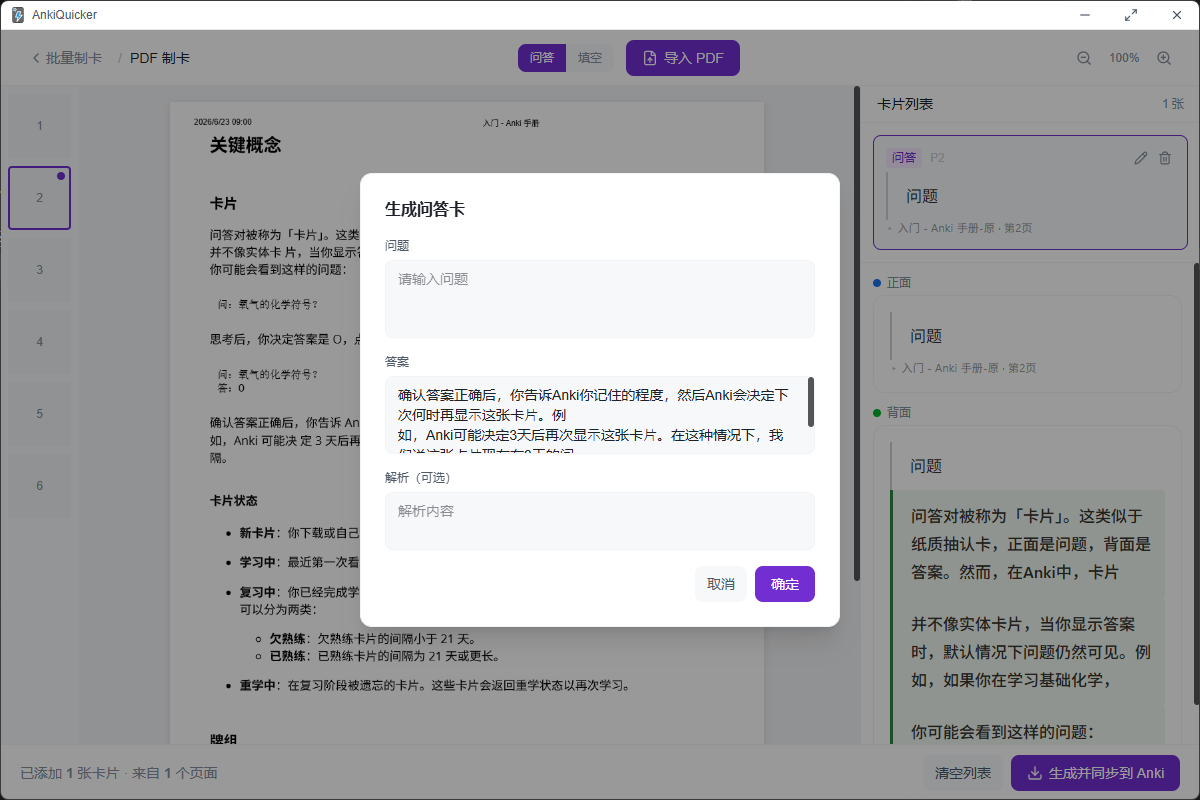The image size is (1200, 800).
Task: Minimize the AnkiQuicker window
Action: (x=1085, y=15)
